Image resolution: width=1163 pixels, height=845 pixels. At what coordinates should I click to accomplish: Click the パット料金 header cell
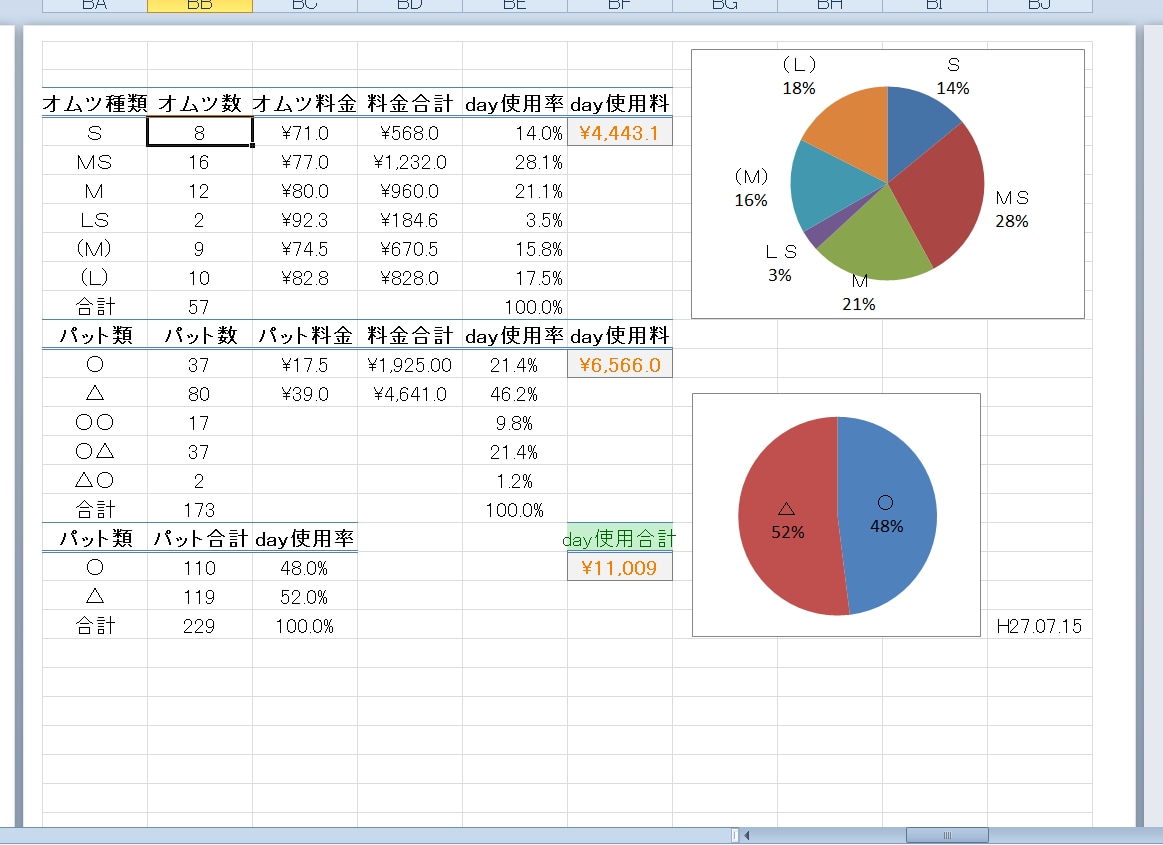pos(305,335)
